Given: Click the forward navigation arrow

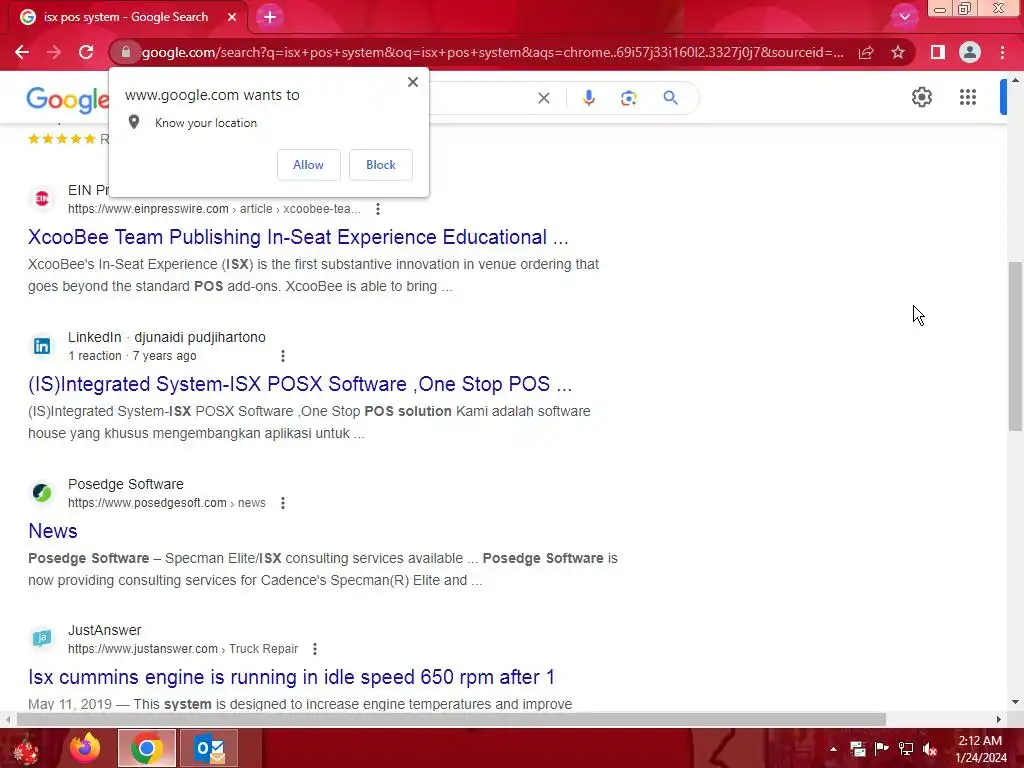Looking at the screenshot, I should [x=54, y=52].
